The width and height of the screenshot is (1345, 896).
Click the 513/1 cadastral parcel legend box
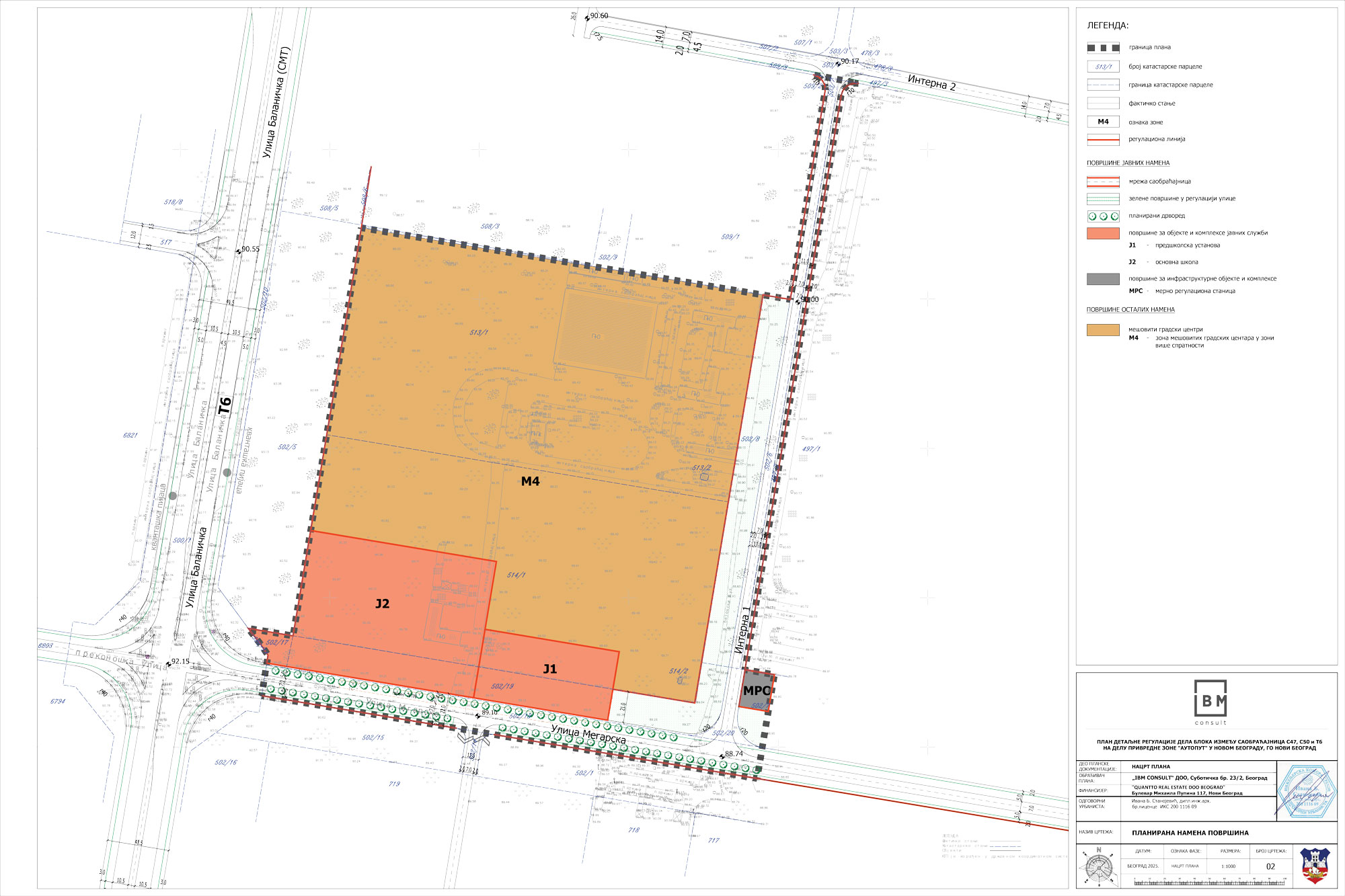pyautogui.click(x=1103, y=67)
